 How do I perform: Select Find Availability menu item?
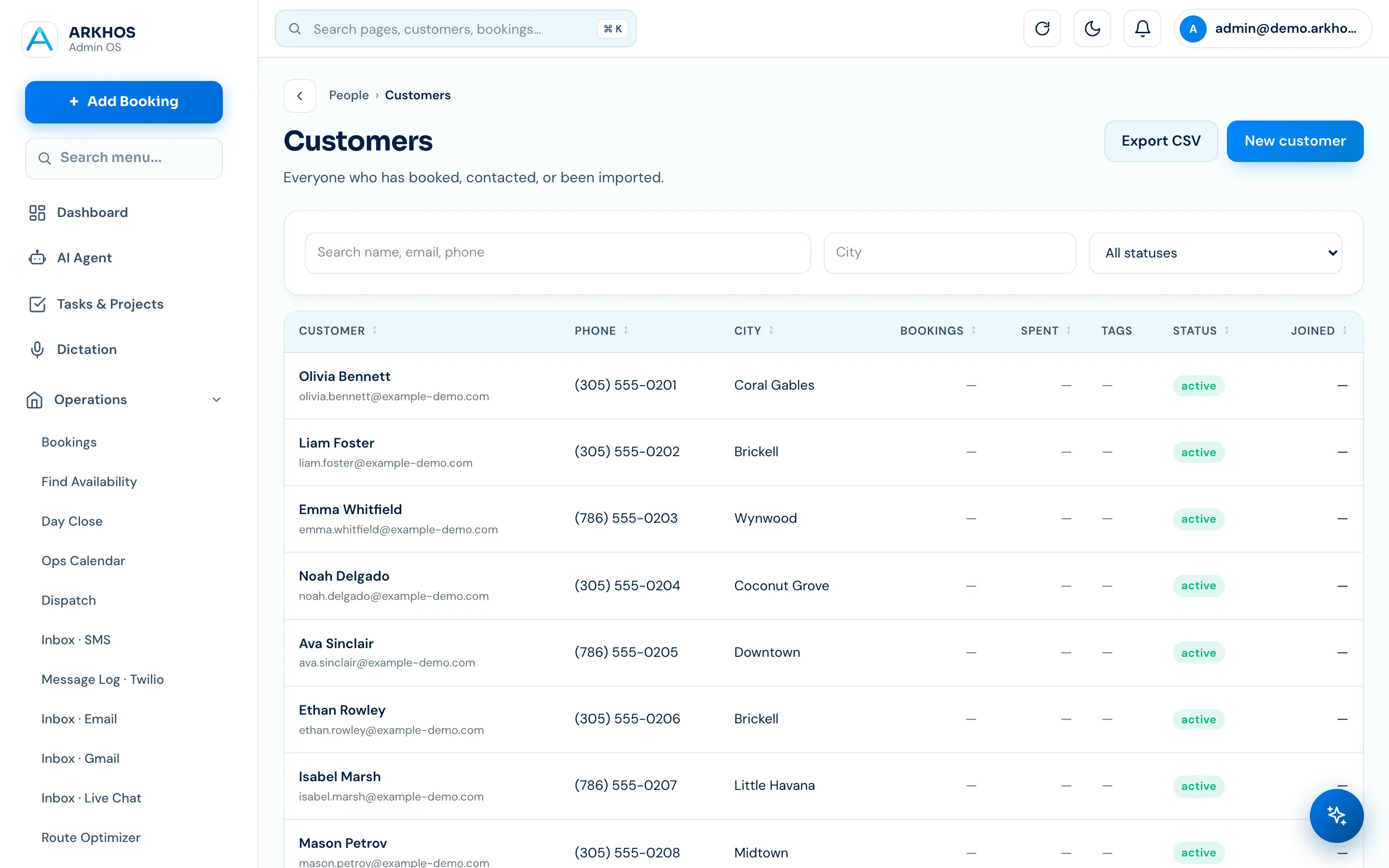coord(89,482)
